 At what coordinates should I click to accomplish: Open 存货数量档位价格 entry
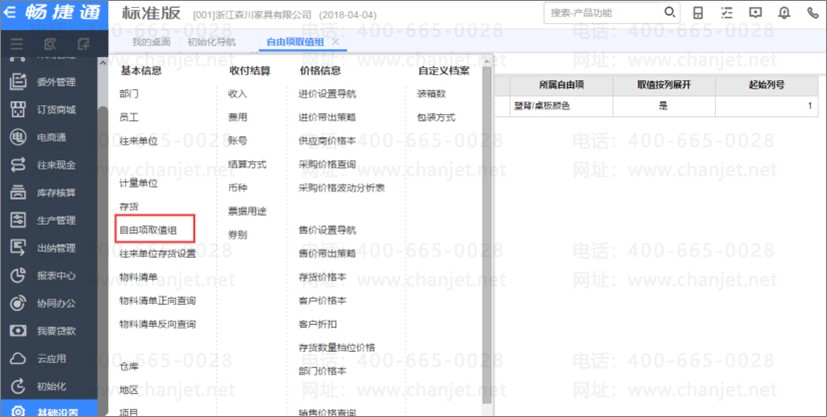click(336, 347)
